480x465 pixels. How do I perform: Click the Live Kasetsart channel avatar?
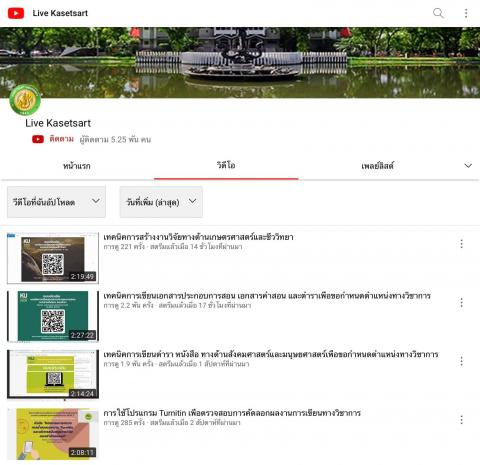pyautogui.click(x=25, y=100)
